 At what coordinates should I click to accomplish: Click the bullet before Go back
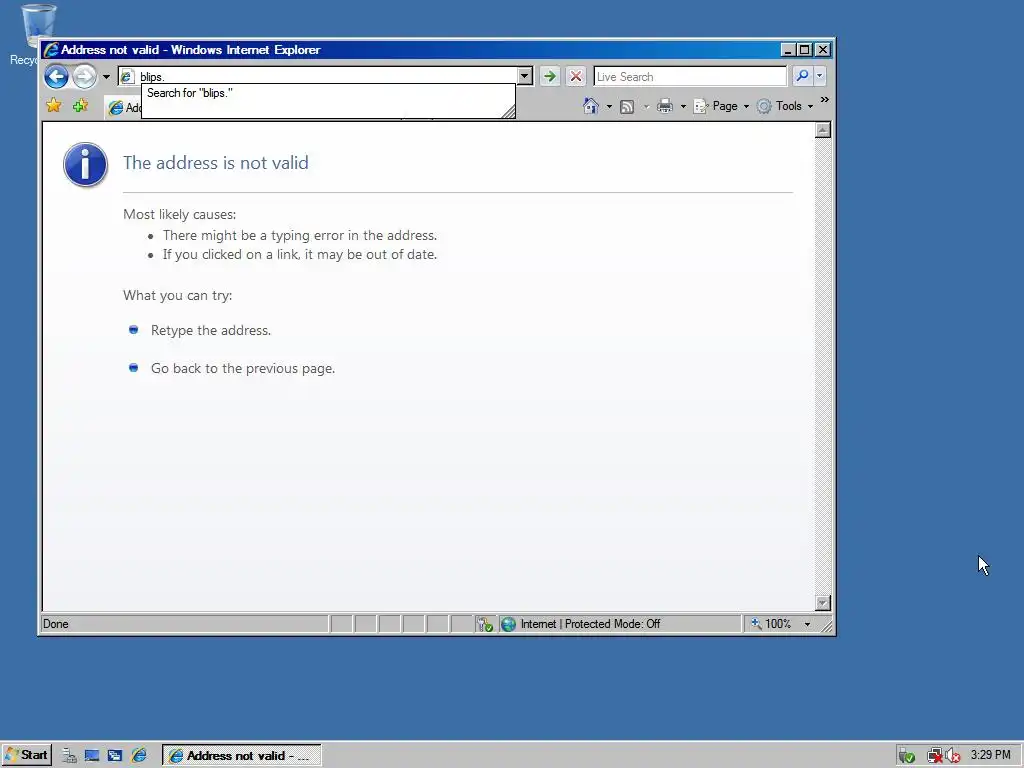[x=133, y=368]
